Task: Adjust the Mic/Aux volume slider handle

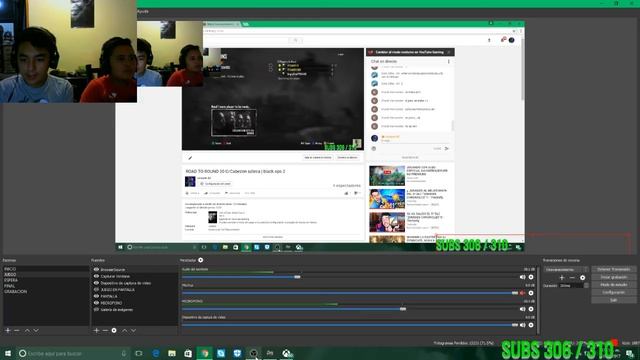Action: point(515,293)
